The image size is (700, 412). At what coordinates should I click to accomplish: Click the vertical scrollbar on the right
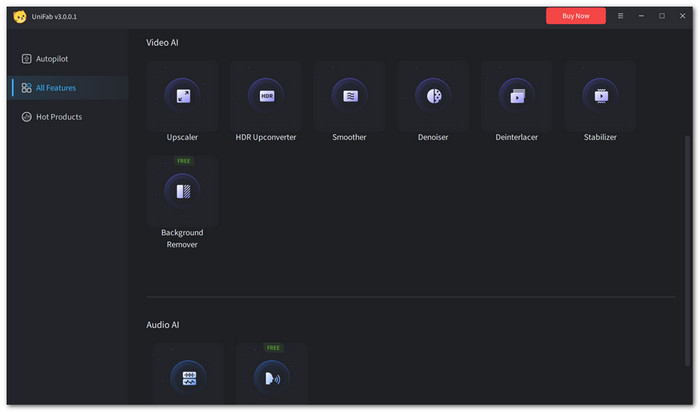pyautogui.click(x=688, y=250)
